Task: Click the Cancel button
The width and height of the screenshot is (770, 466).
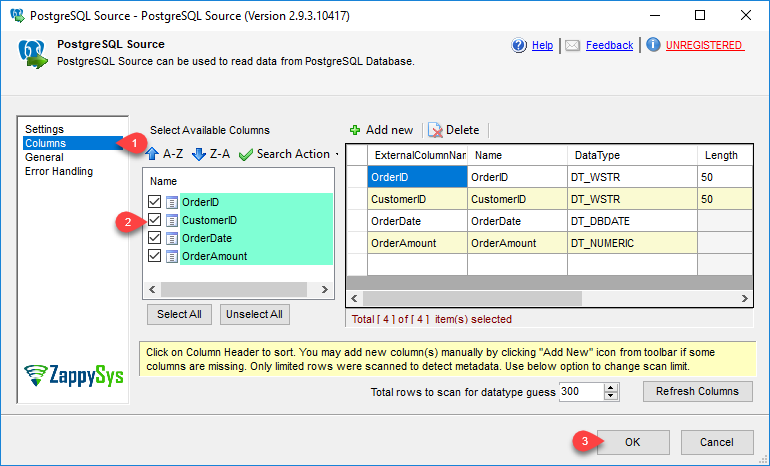Action: 717,442
